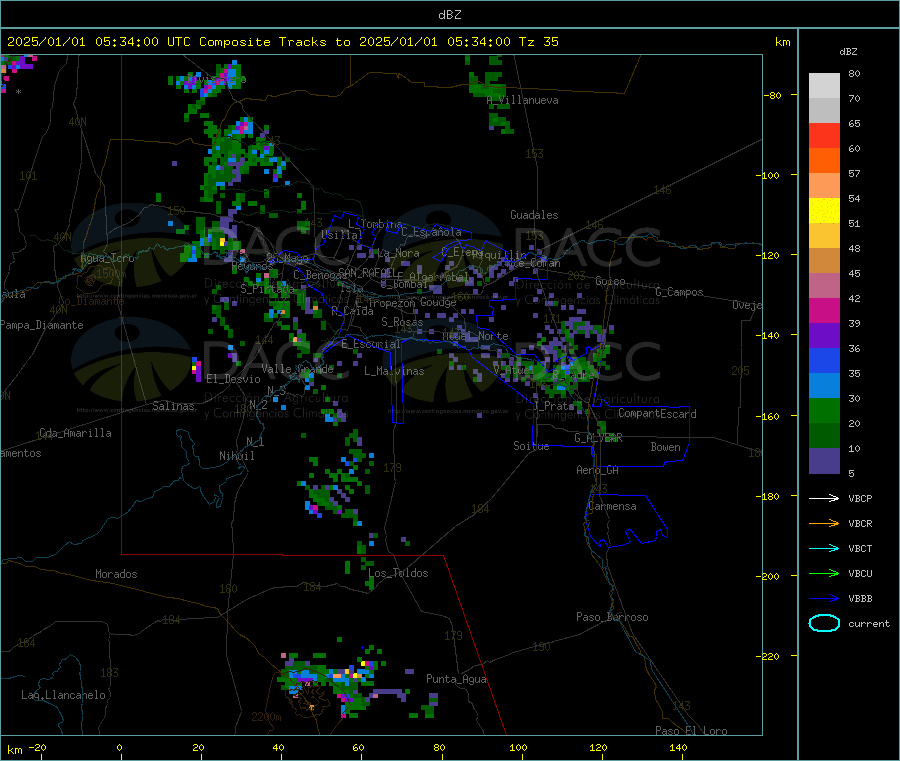Click the cyan 'current' ellipse symbol
The height and width of the screenshot is (761, 900).
click(824, 623)
